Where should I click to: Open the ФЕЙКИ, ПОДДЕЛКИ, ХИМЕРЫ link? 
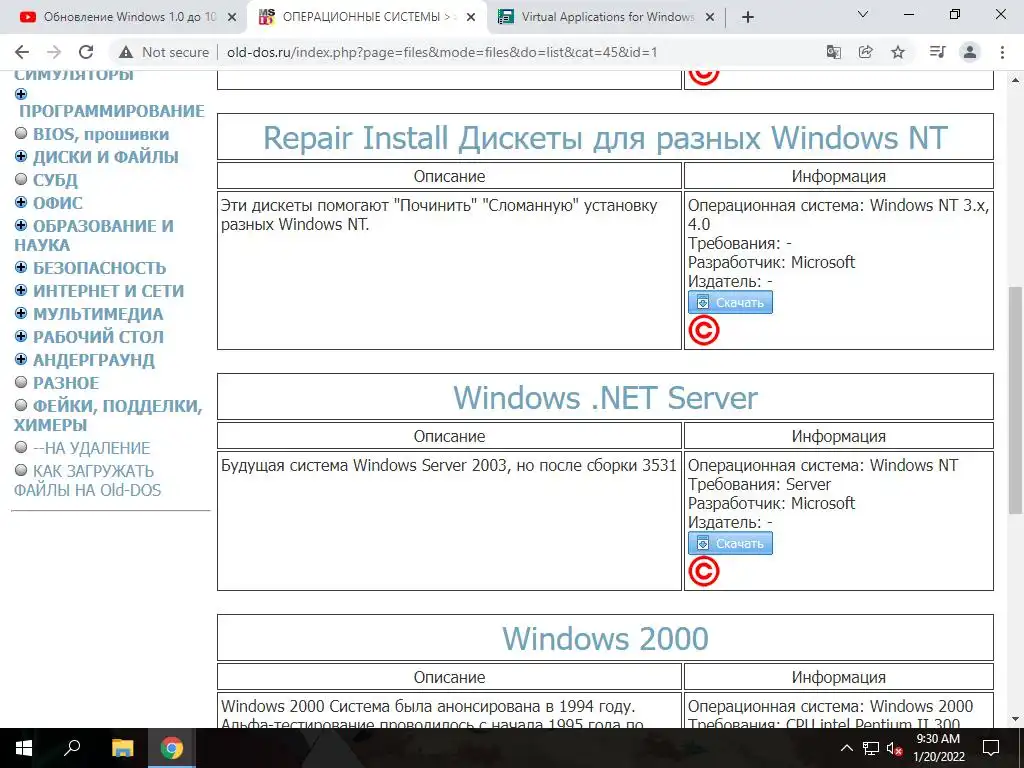[108, 415]
